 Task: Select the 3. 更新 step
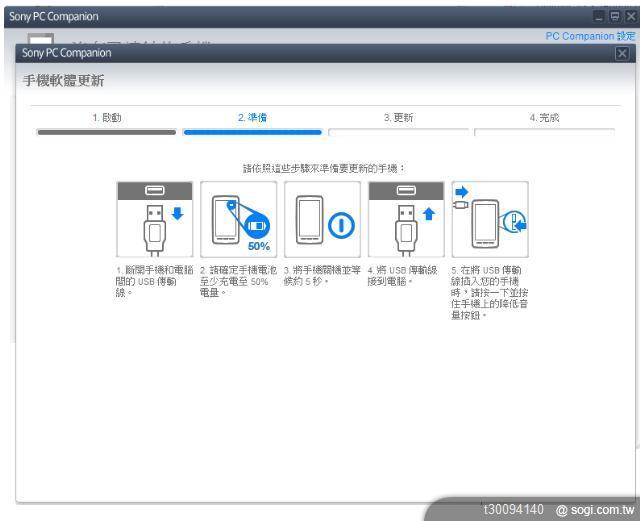(x=398, y=118)
